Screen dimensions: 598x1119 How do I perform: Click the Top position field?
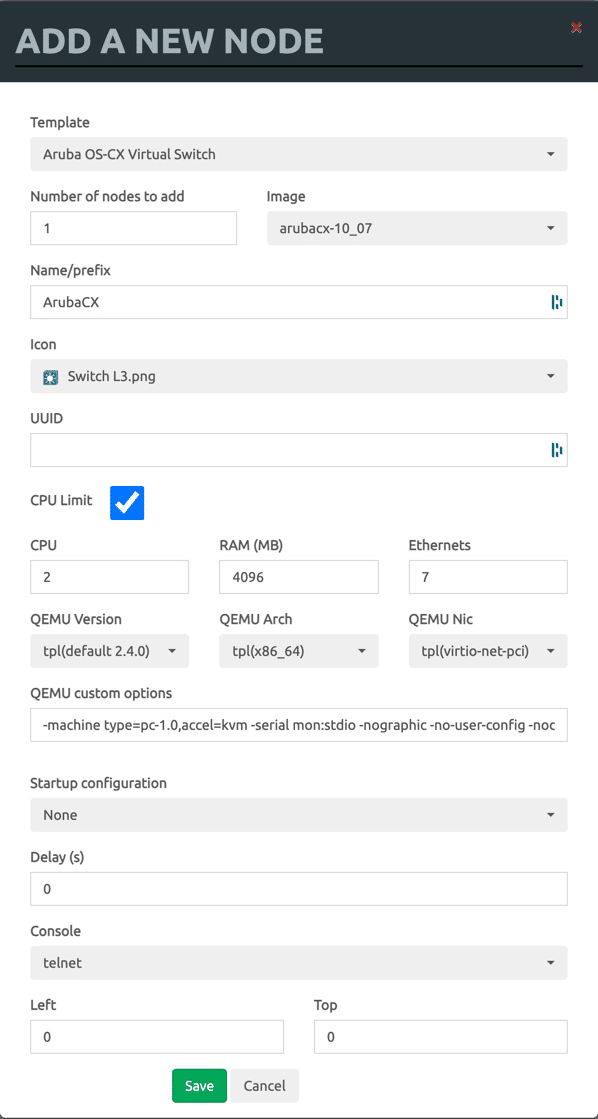441,1037
